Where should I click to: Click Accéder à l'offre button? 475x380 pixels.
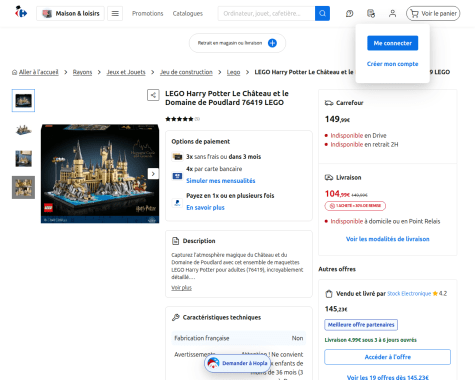pos(387,357)
